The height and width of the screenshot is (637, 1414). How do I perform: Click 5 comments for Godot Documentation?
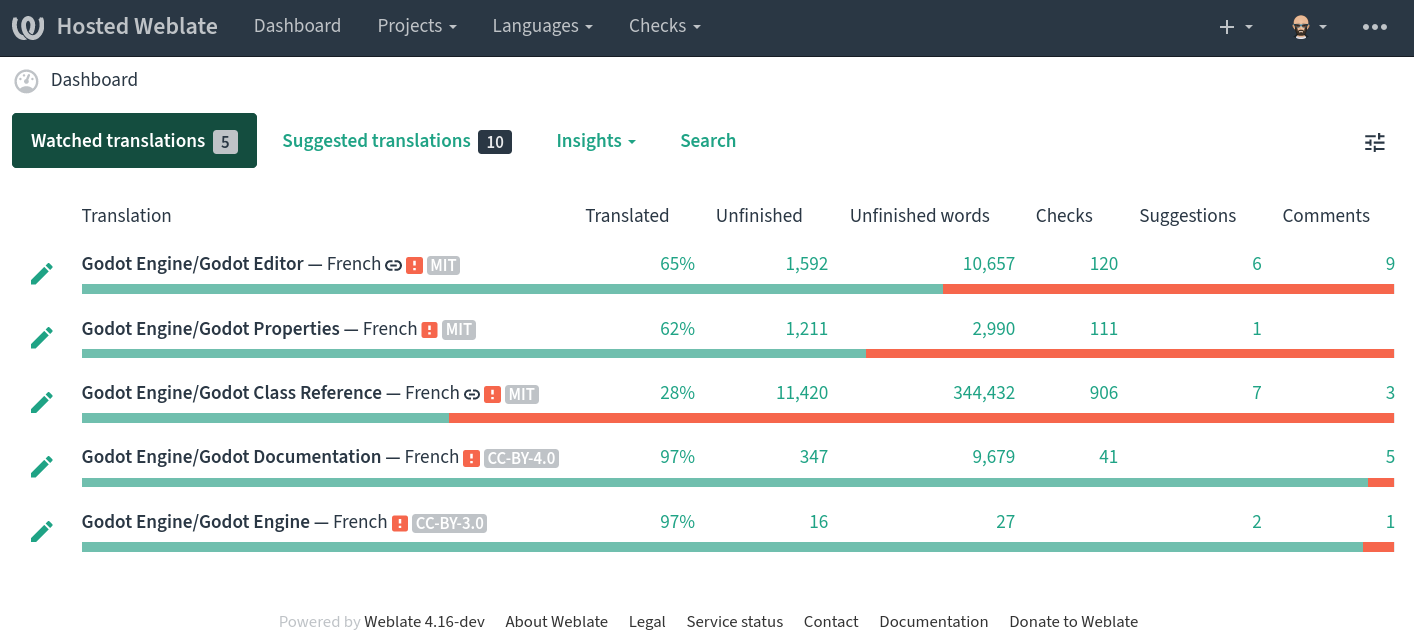click(1390, 457)
